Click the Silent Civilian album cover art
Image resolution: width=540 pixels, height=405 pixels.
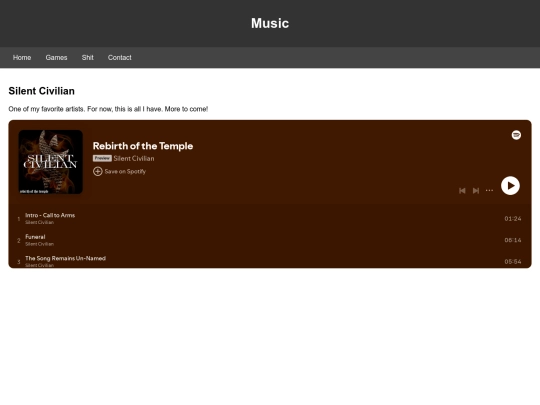pyautogui.click(x=51, y=162)
